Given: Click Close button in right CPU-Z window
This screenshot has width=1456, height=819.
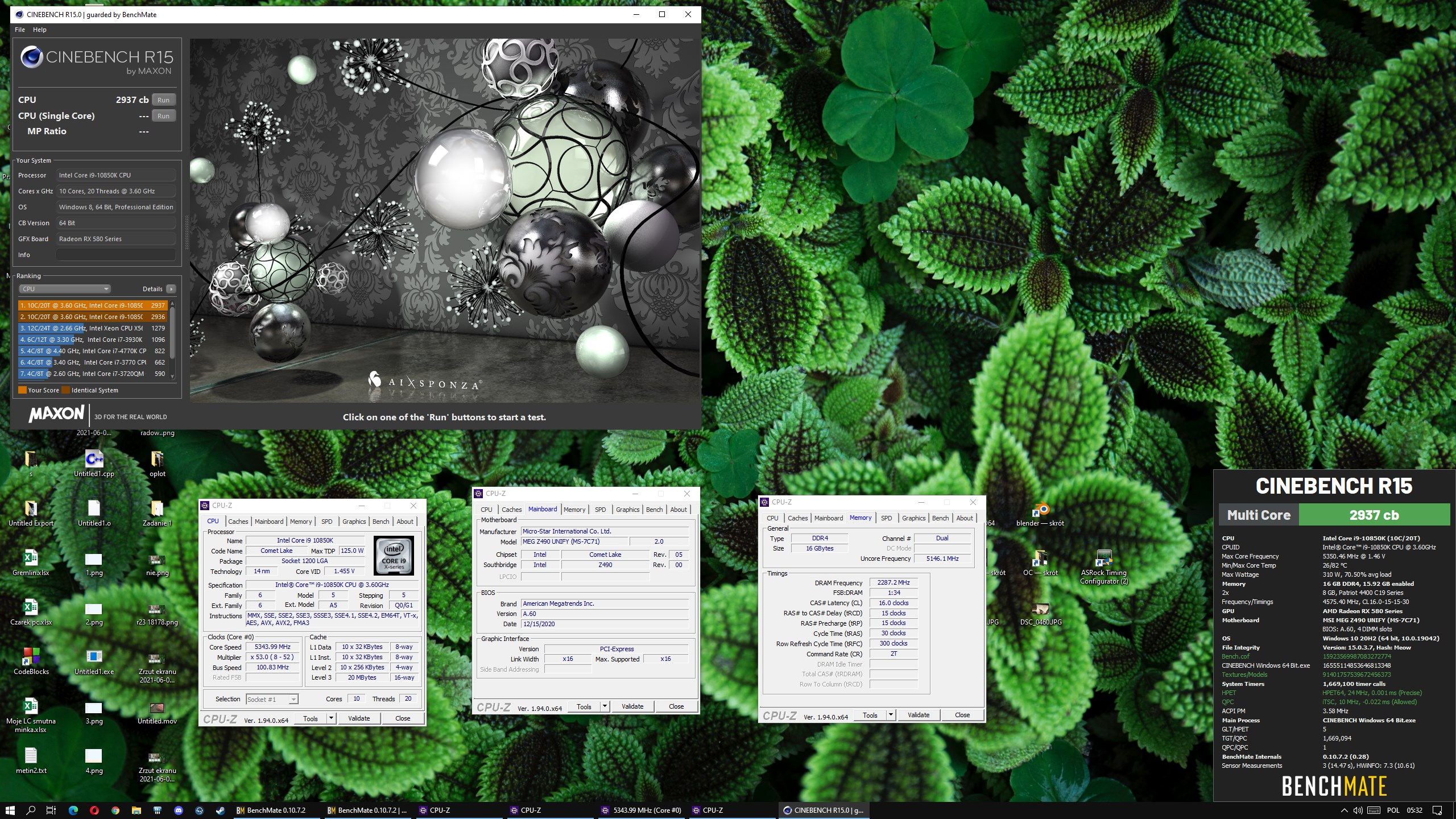Looking at the screenshot, I should tap(962, 715).
